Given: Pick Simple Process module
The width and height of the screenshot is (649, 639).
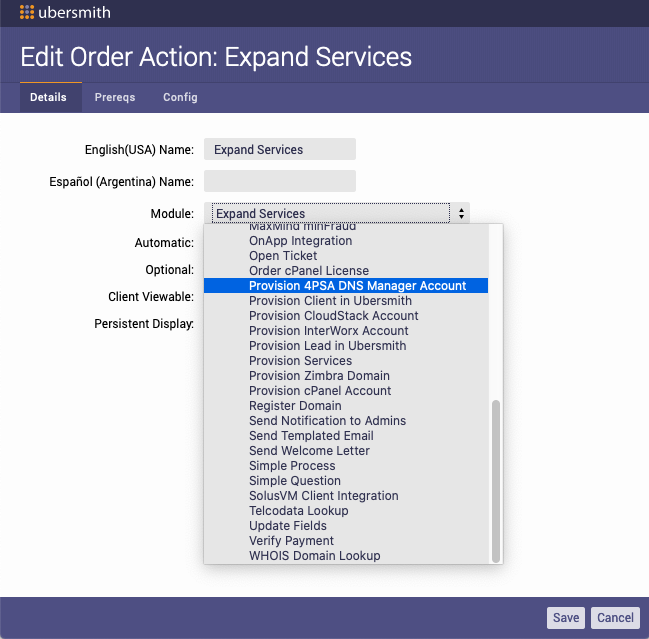Looking at the screenshot, I should tap(346, 466).
